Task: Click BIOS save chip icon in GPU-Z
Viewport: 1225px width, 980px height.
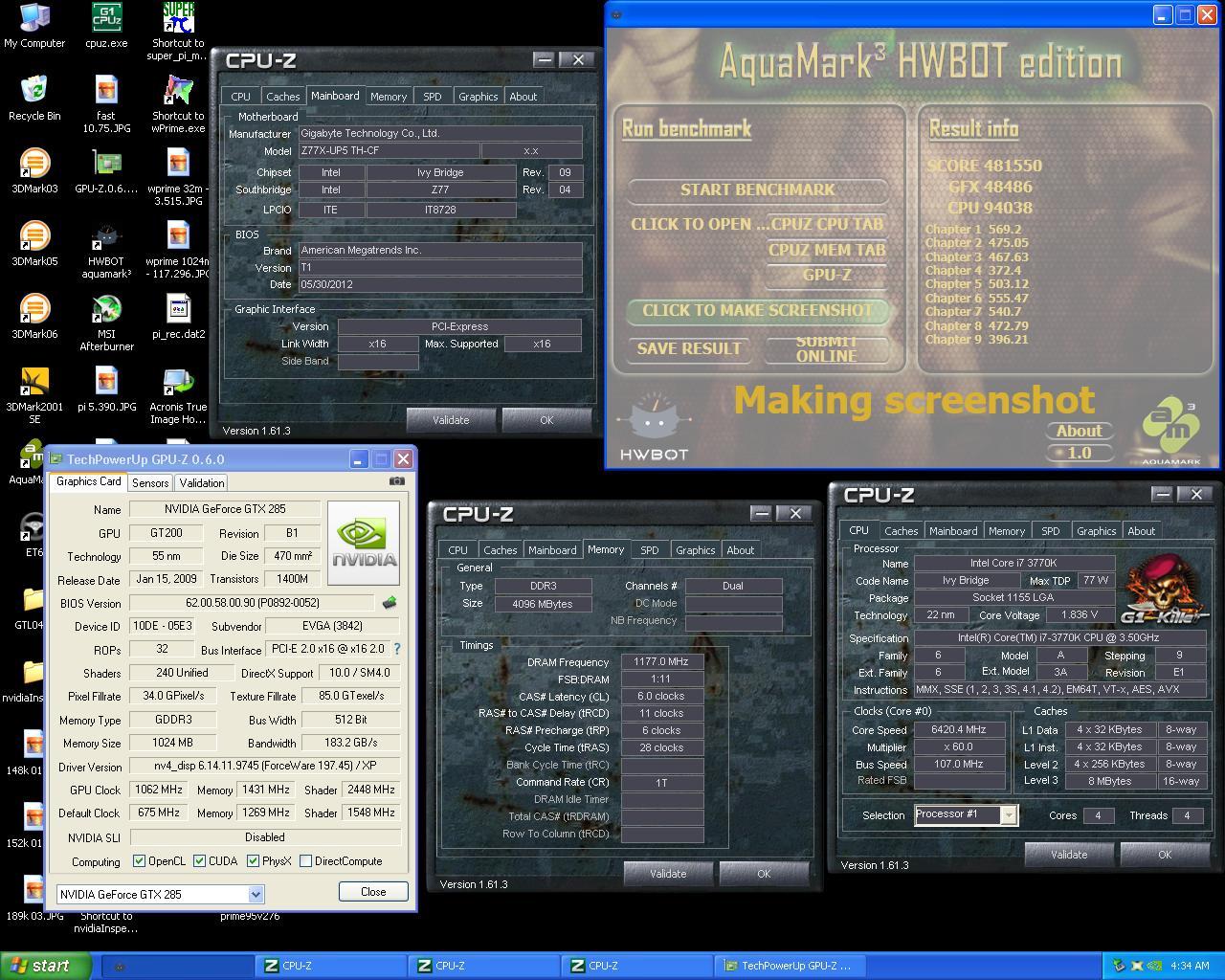Action: (389, 603)
